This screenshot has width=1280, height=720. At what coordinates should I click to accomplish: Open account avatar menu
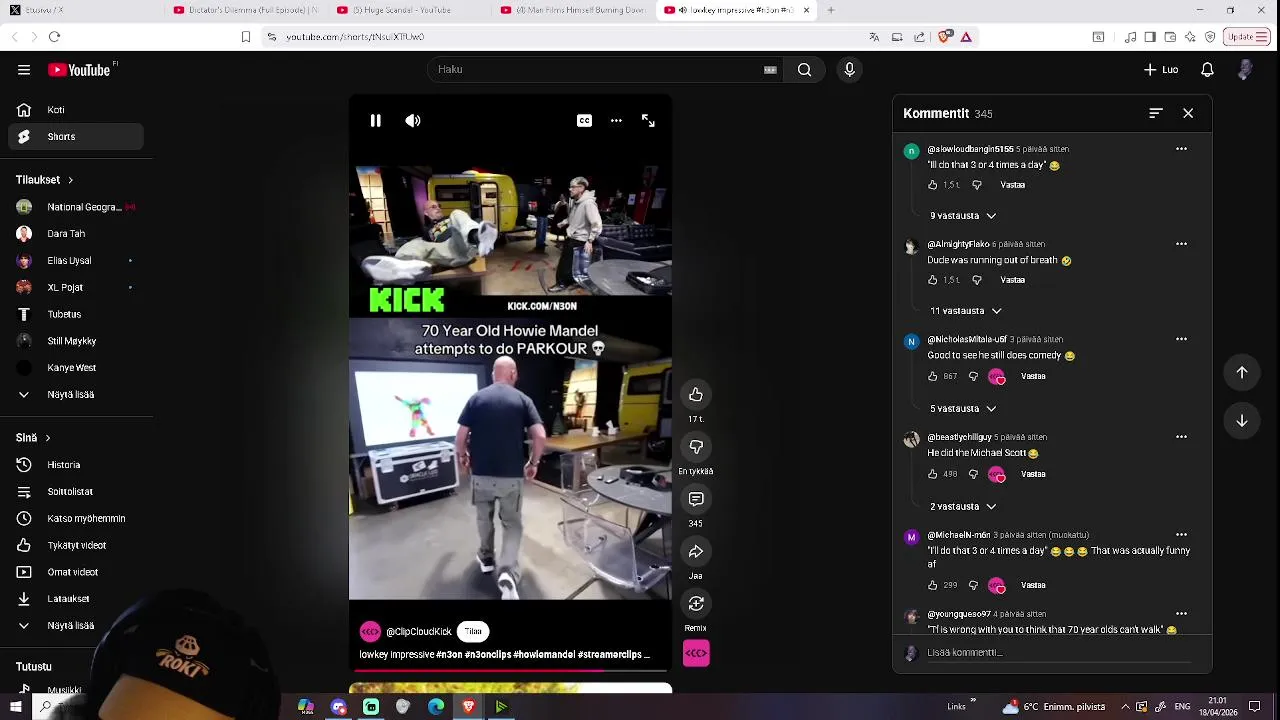click(1245, 70)
